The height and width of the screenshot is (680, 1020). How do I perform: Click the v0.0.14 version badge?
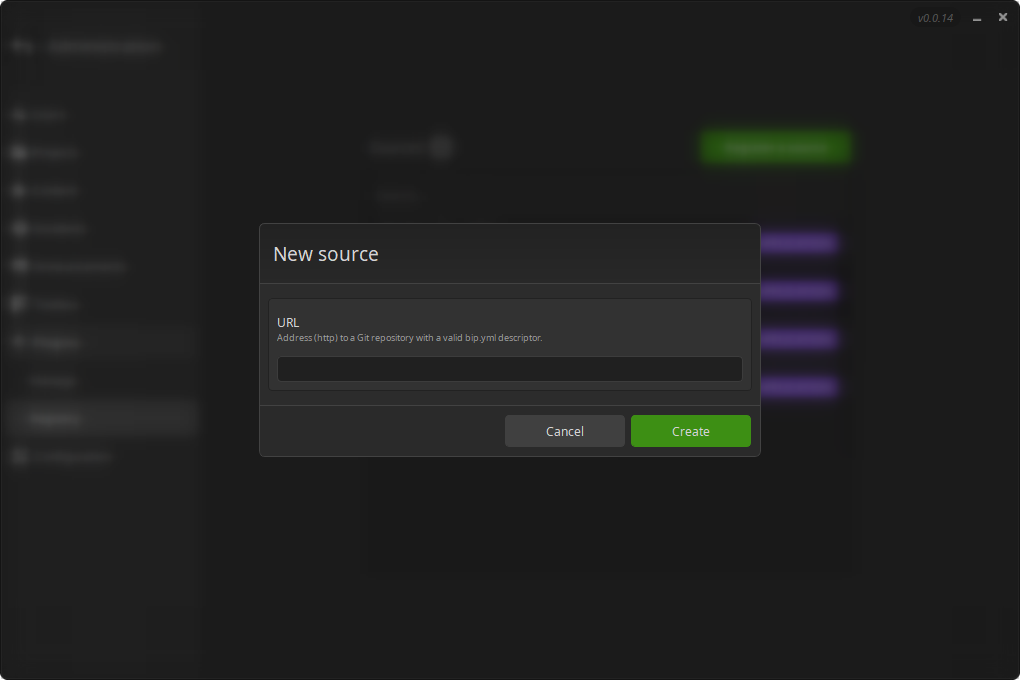935,18
